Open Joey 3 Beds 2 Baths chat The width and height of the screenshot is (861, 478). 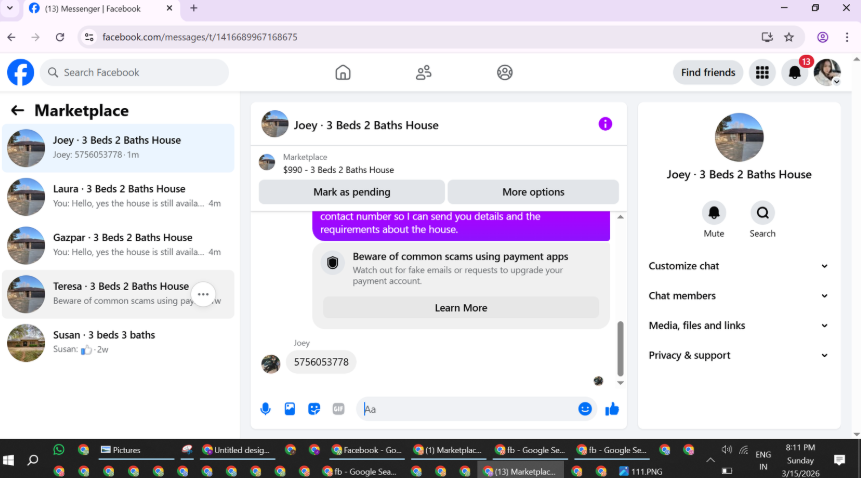point(118,148)
